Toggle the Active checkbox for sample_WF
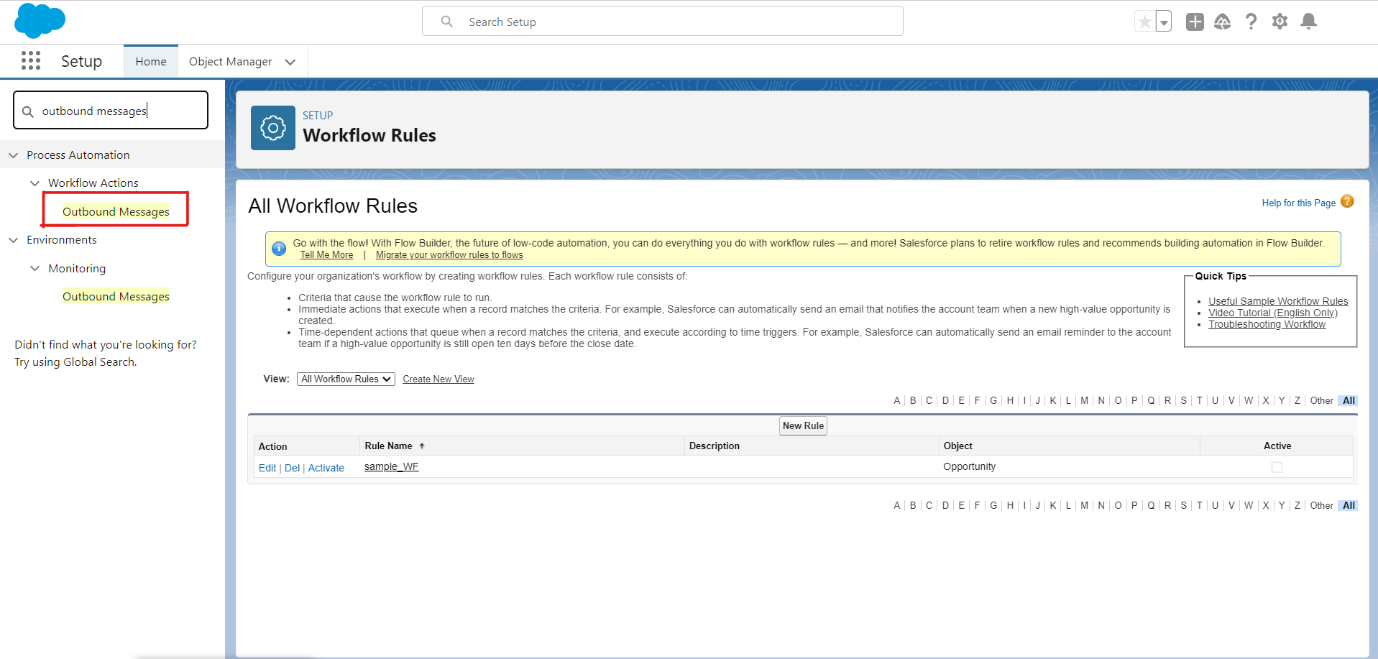Image resolution: width=1378 pixels, height=659 pixels. [1276, 467]
